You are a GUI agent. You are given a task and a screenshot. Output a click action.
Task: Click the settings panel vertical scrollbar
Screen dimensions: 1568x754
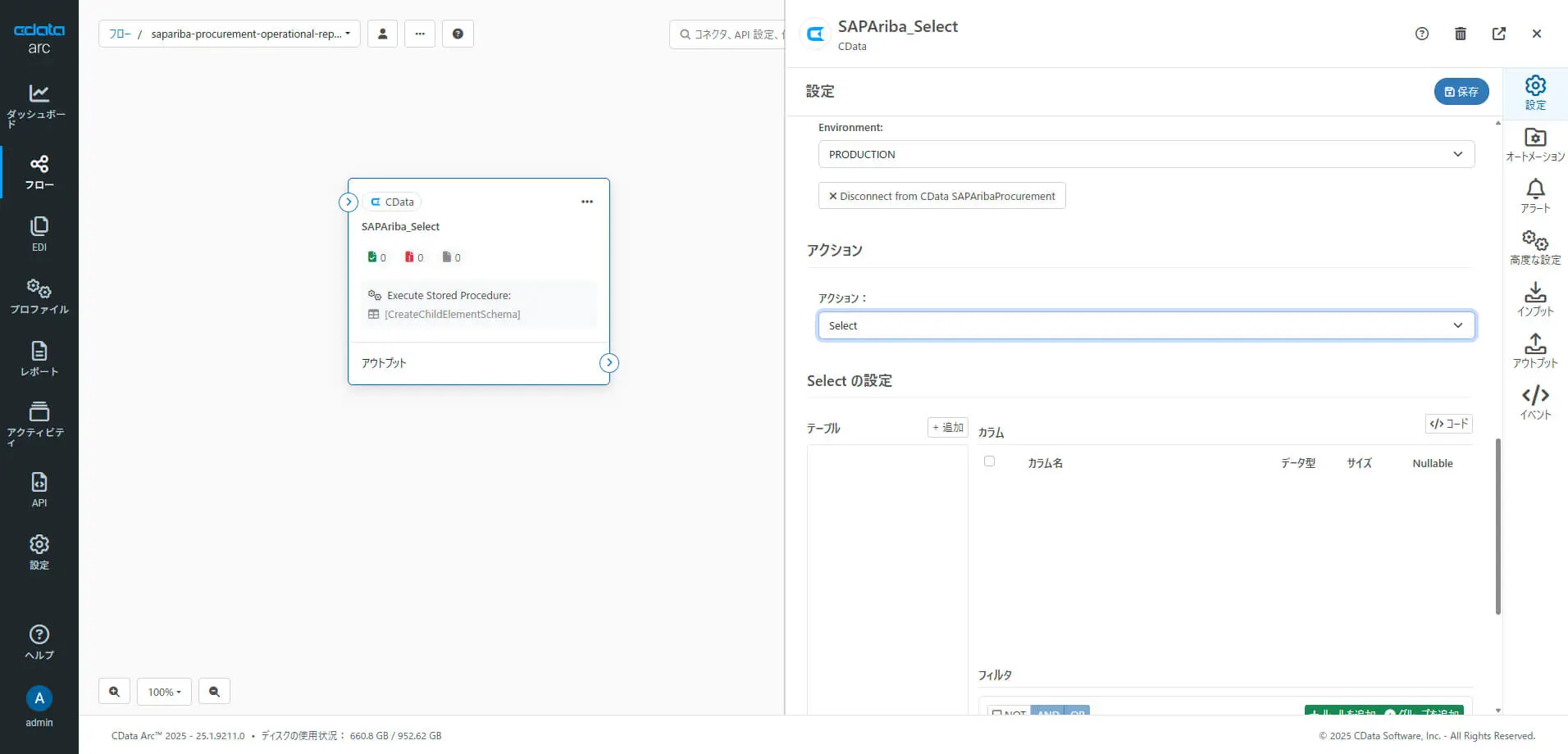(1497, 525)
